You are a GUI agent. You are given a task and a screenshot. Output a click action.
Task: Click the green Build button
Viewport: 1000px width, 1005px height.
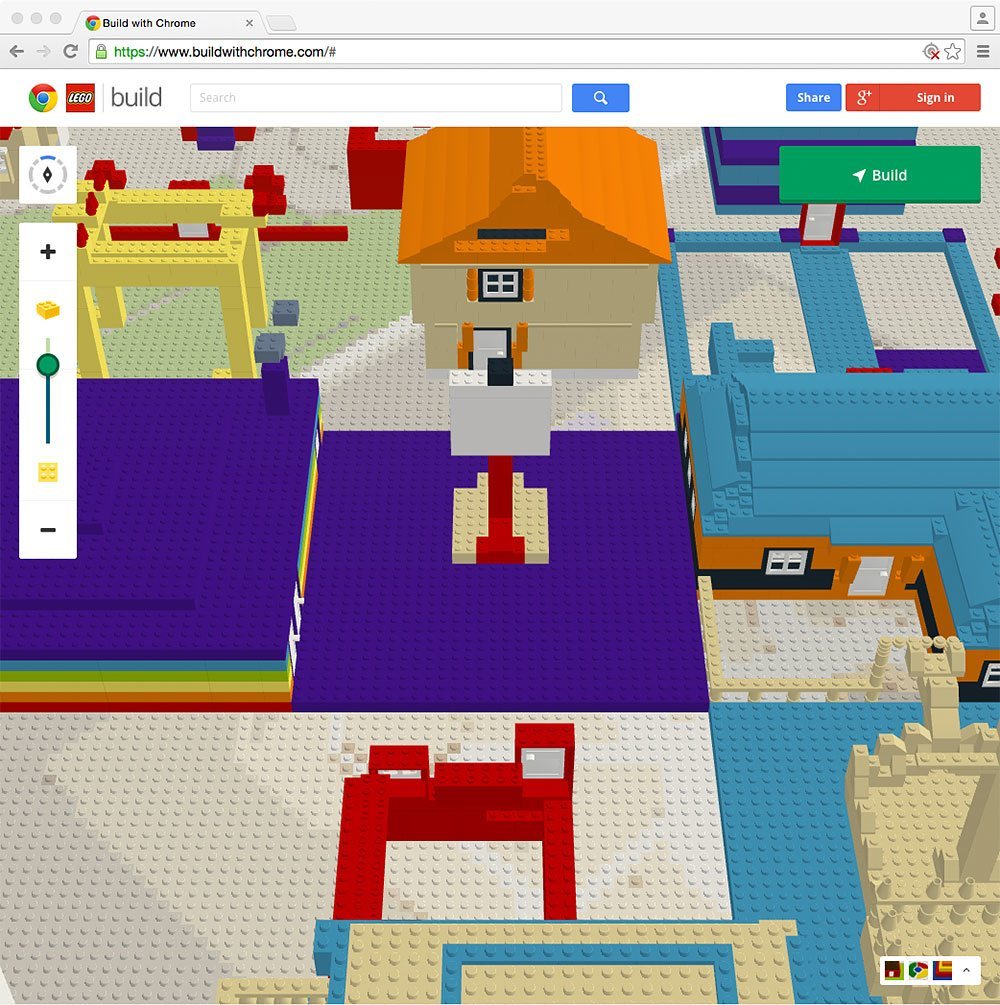click(879, 175)
